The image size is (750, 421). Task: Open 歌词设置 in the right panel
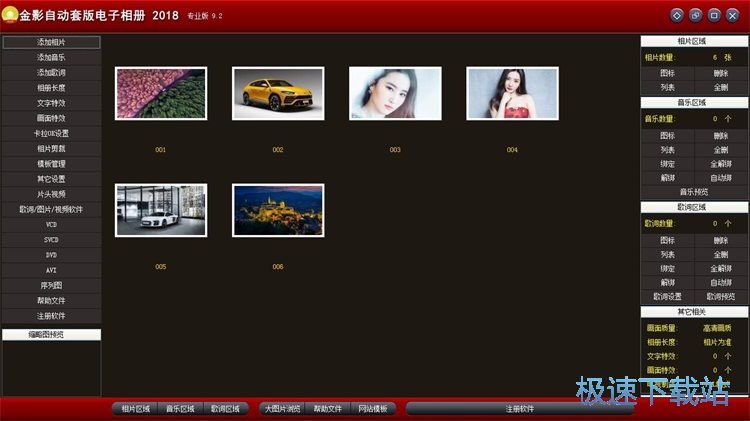click(667, 297)
